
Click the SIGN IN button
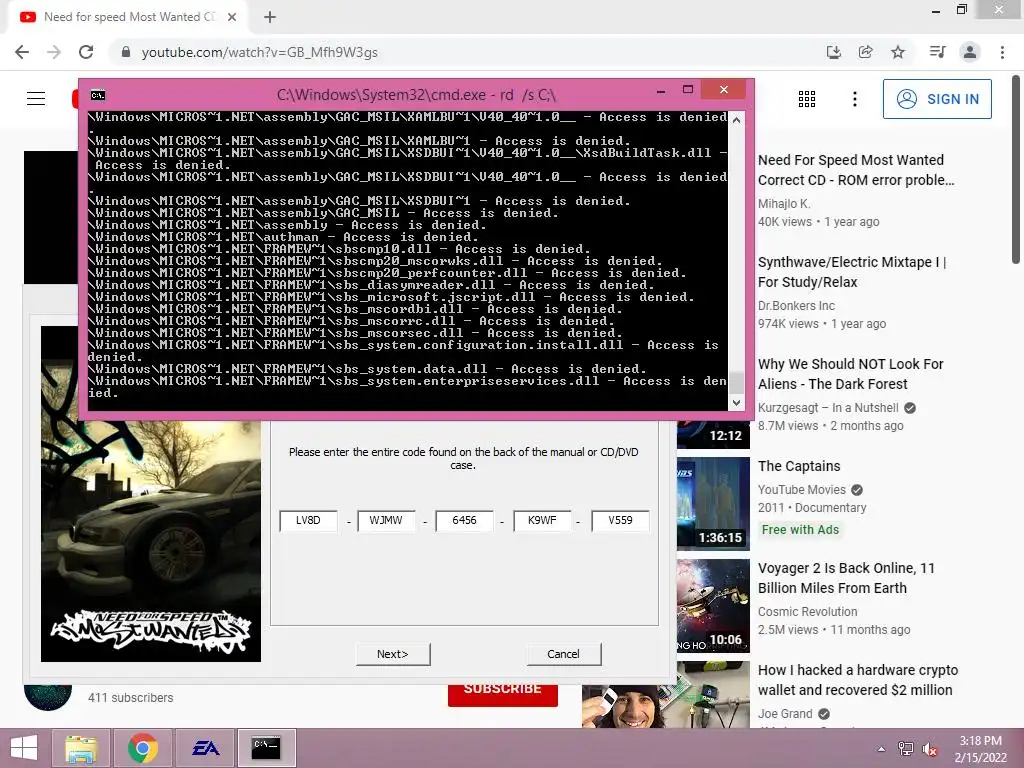937,99
